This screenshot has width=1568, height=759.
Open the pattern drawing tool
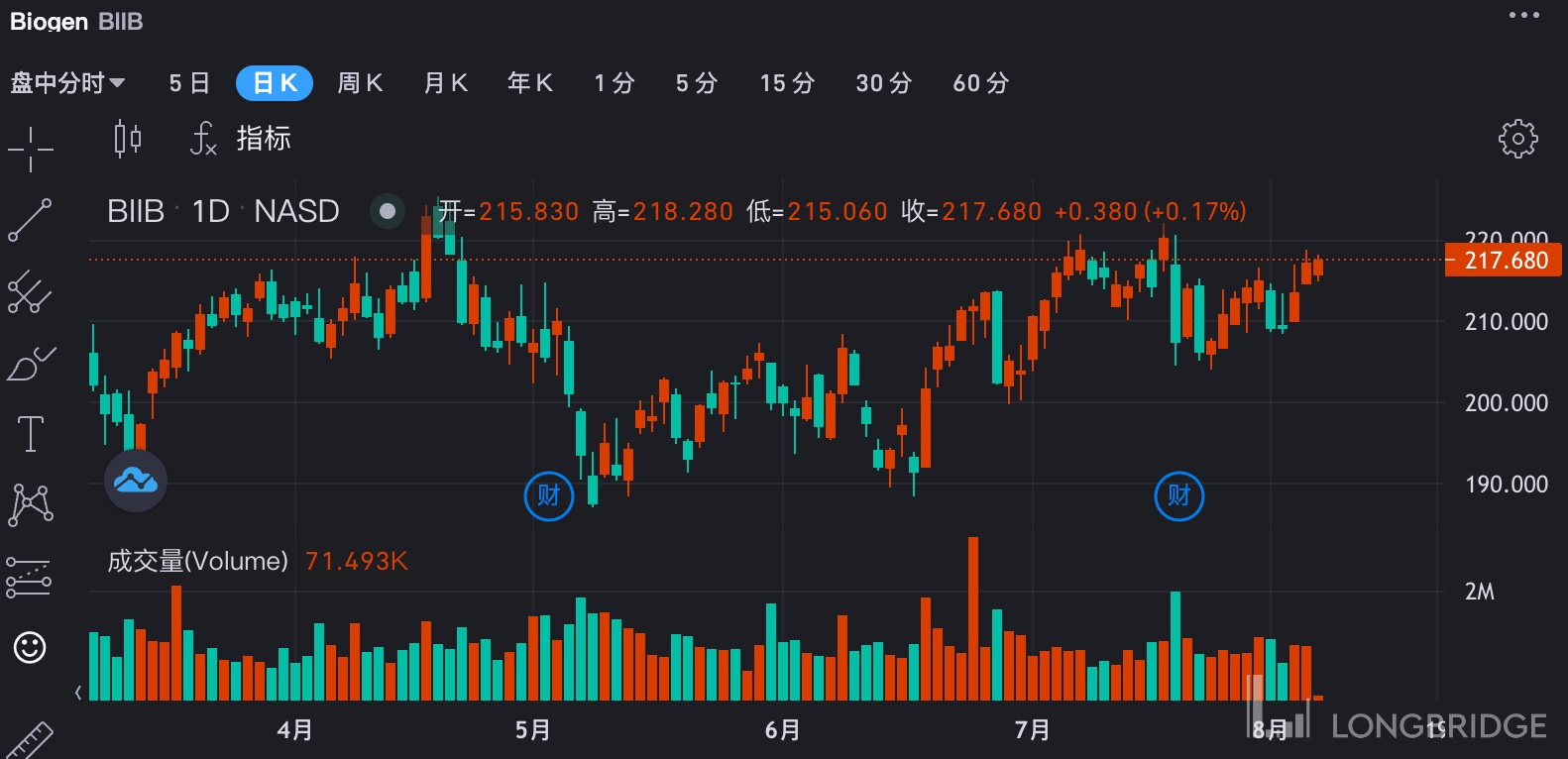click(31, 504)
